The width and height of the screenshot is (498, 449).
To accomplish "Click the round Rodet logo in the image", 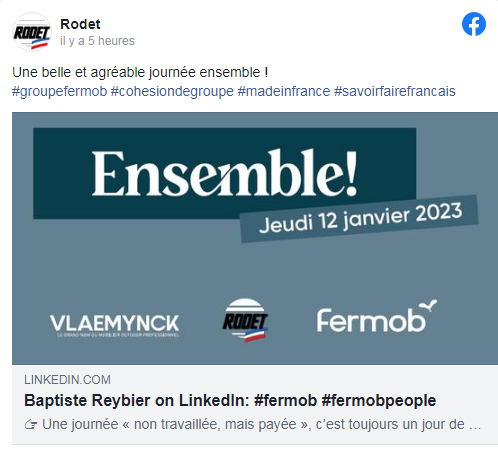I will click(x=245, y=320).
